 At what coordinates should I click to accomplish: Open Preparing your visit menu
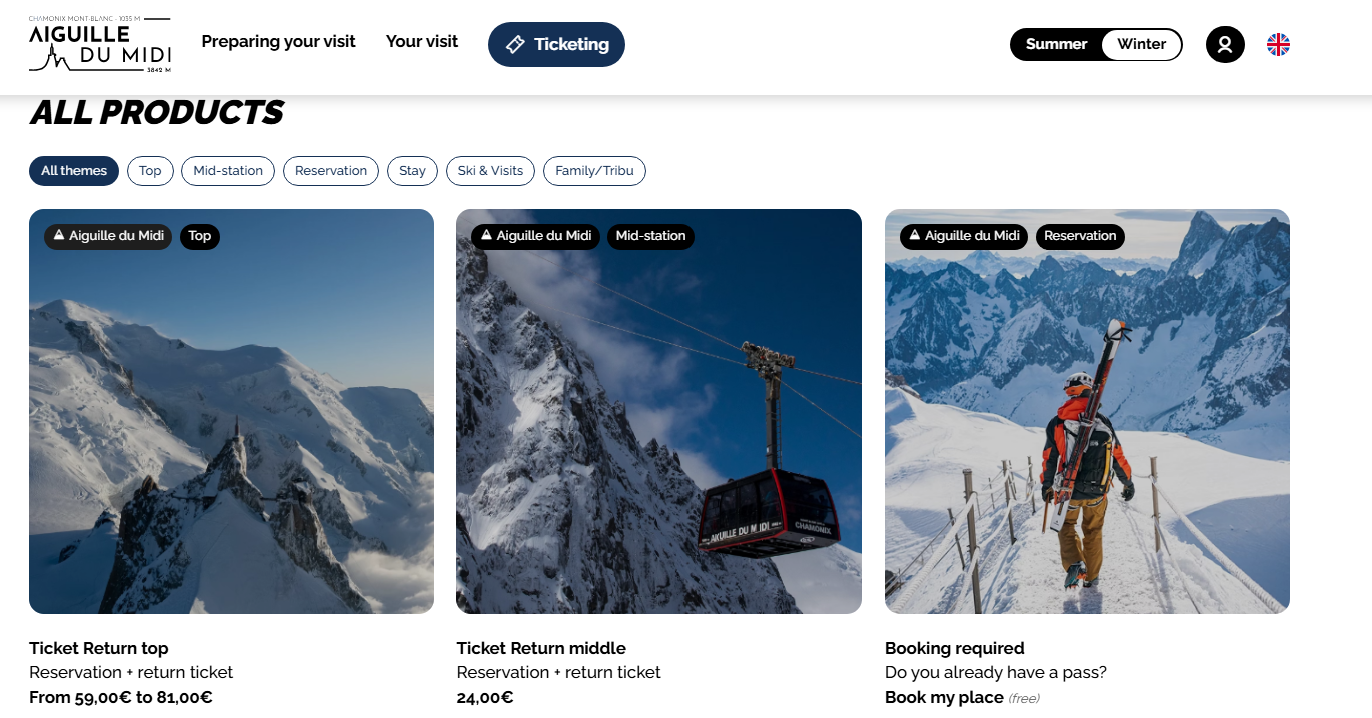(279, 42)
